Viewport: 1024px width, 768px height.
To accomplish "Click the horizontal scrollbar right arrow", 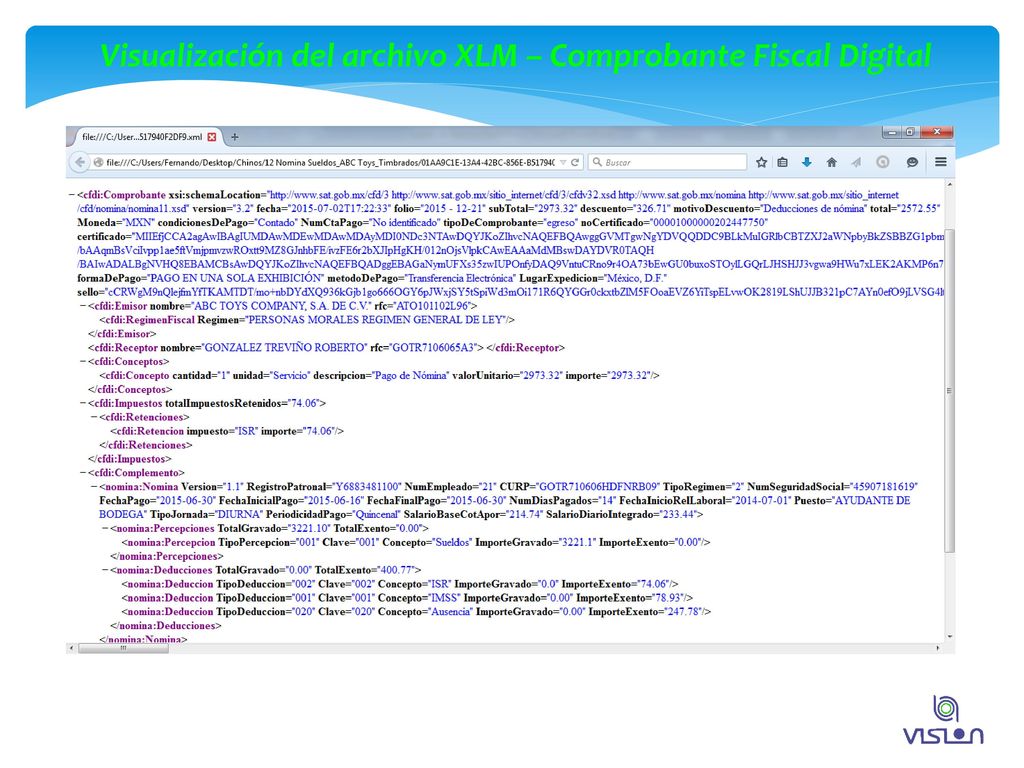I will 938,648.
